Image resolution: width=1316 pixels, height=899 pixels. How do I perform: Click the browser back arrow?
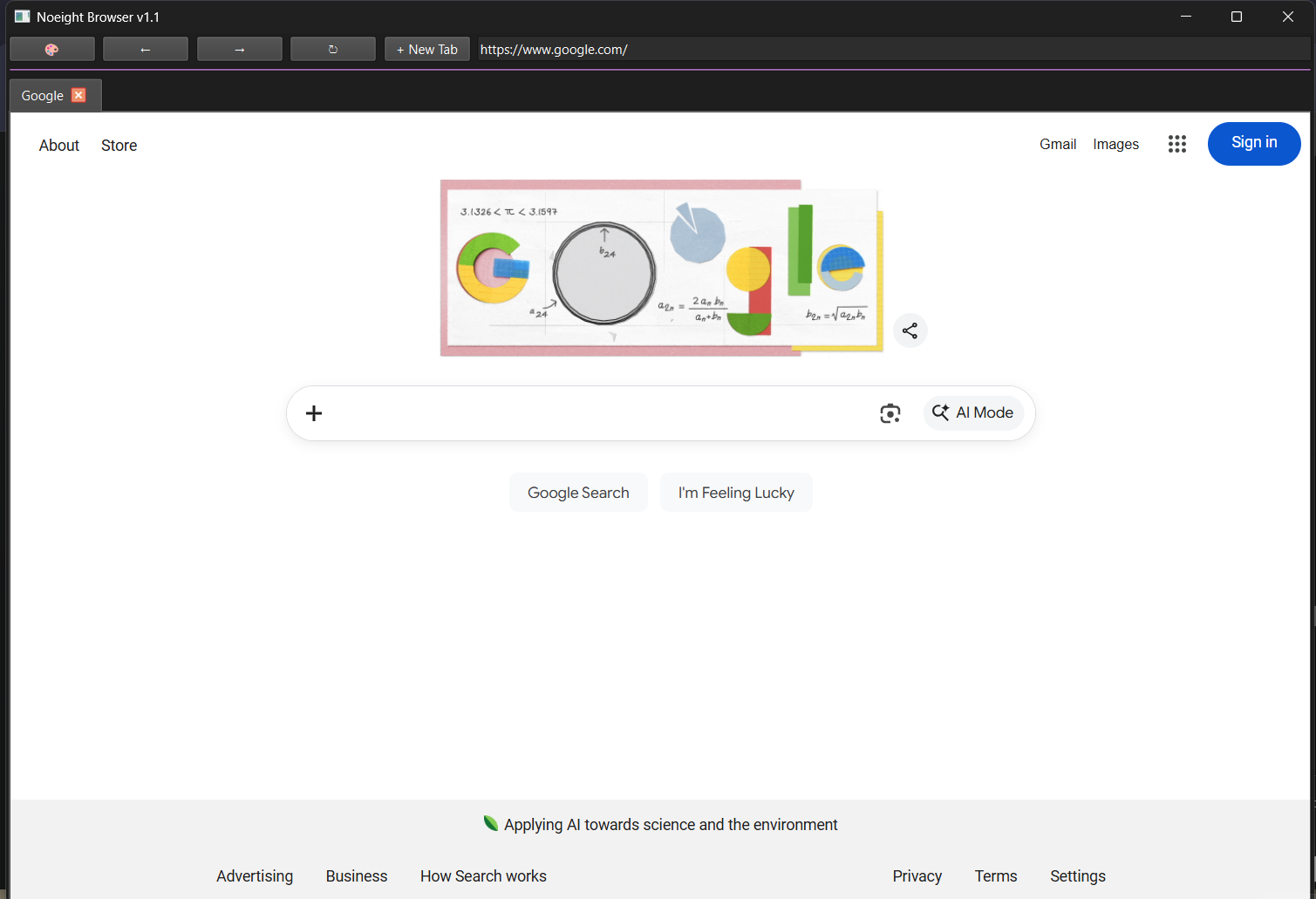point(145,49)
